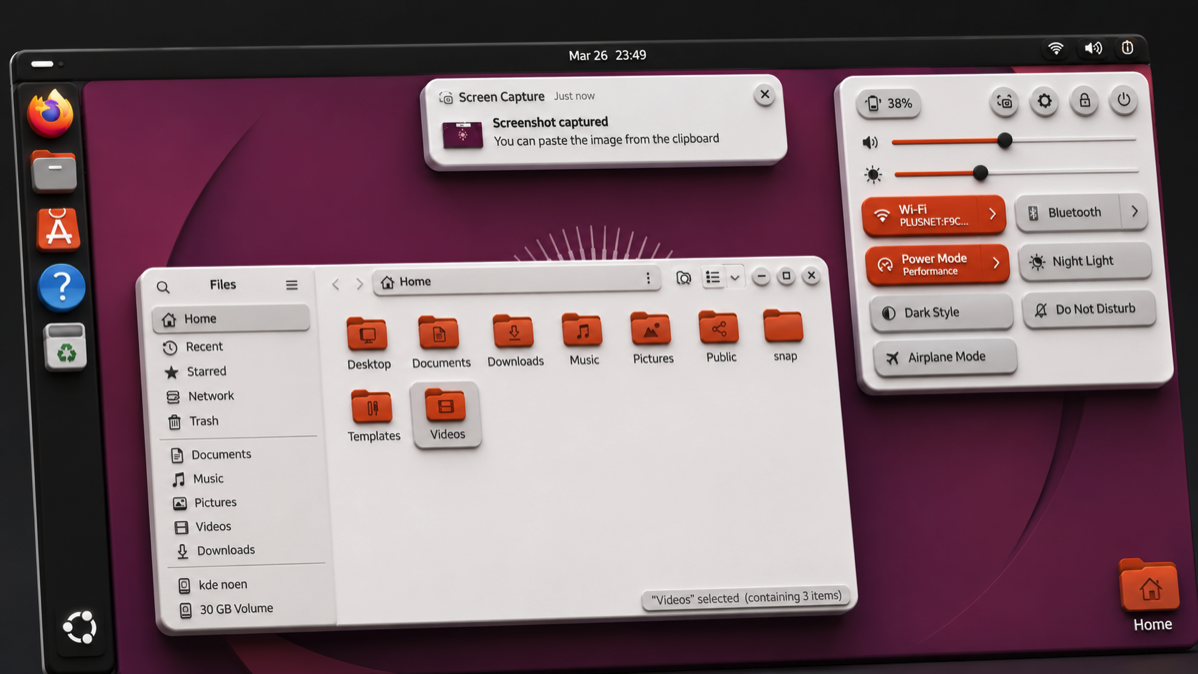Select the Videos folder icon
The height and width of the screenshot is (674, 1198).
(446, 406)
